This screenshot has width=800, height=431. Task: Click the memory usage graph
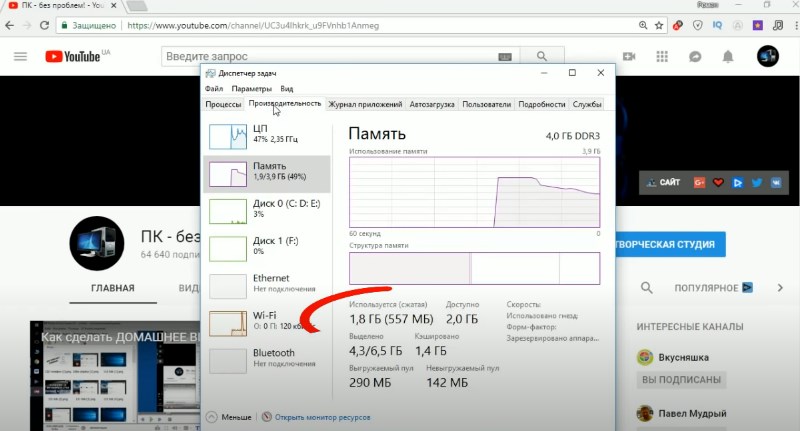[x=474, y=192]
